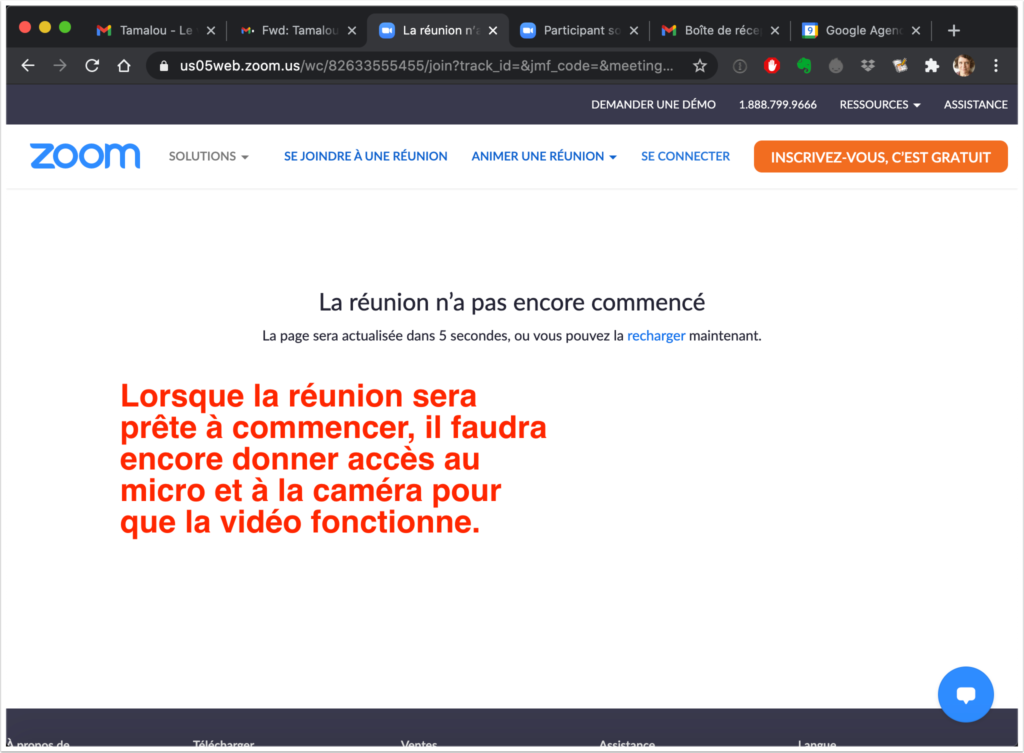
Task: Open the Ressources dropdown menu
Action: (x=880, y=104)
